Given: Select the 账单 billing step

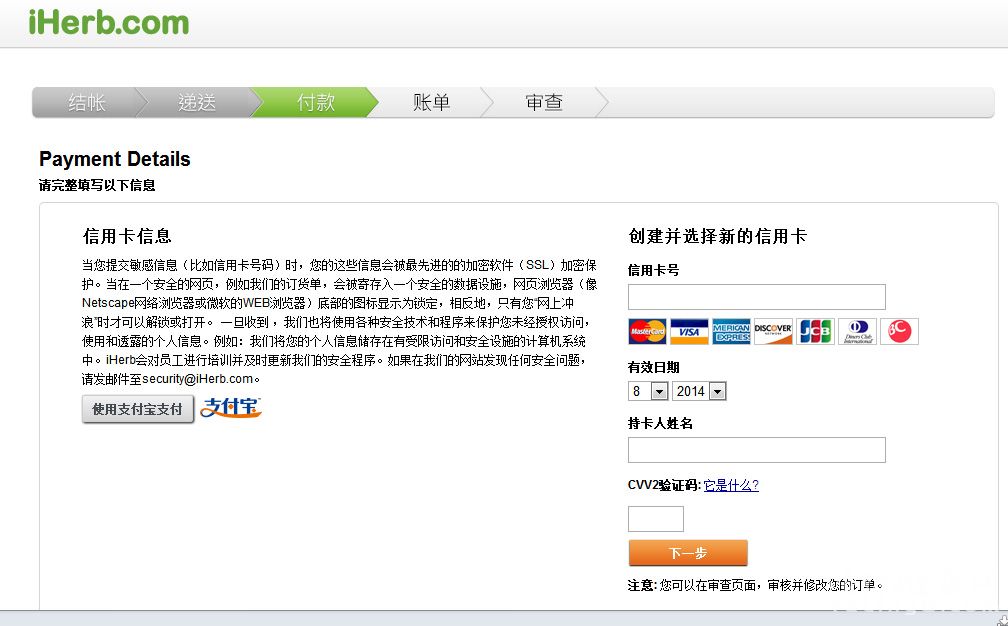Looking at the screenshot, I should [x=431, y=102].
